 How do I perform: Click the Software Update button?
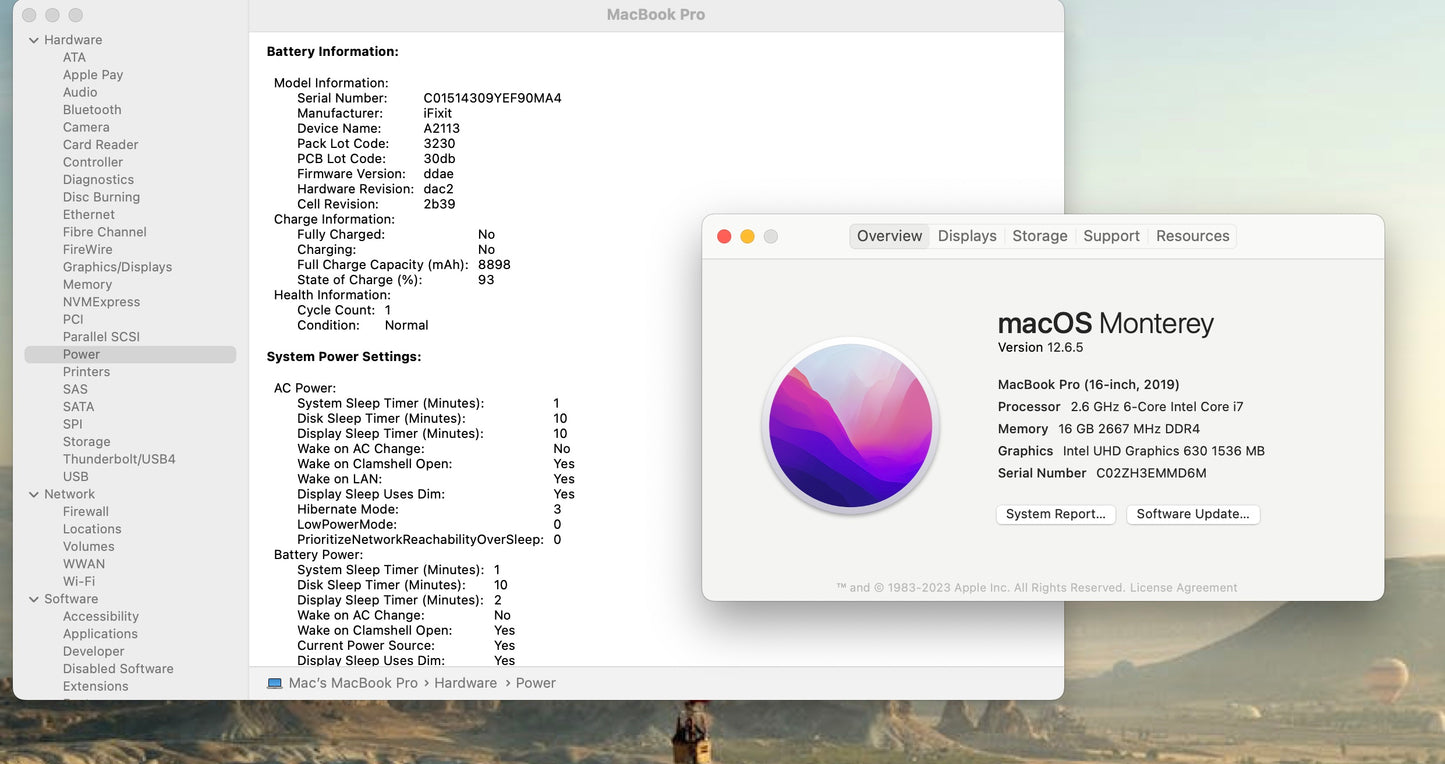(x=1192, y=514)
